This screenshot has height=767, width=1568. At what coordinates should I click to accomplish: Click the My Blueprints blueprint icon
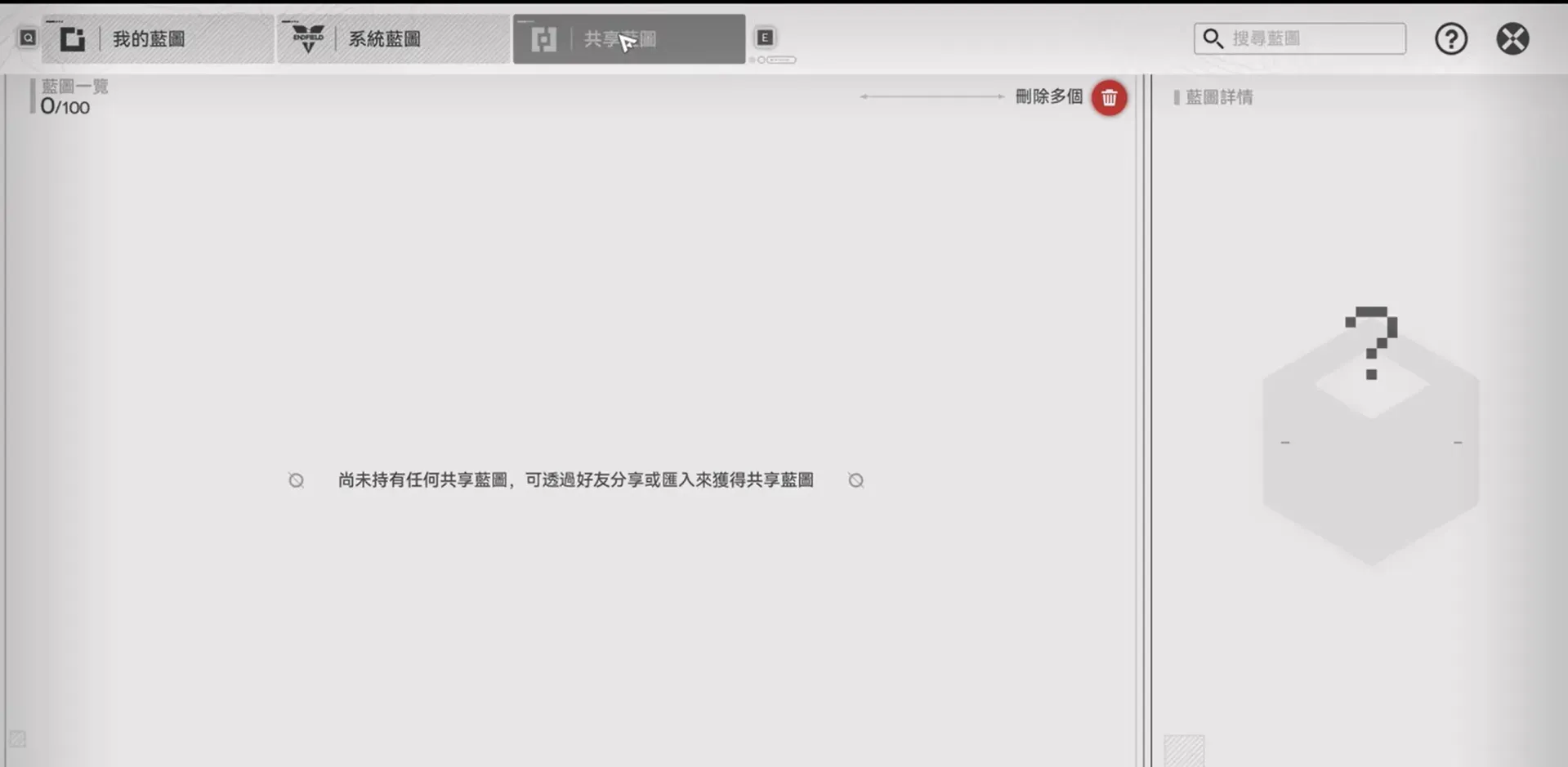coord(72,38)
